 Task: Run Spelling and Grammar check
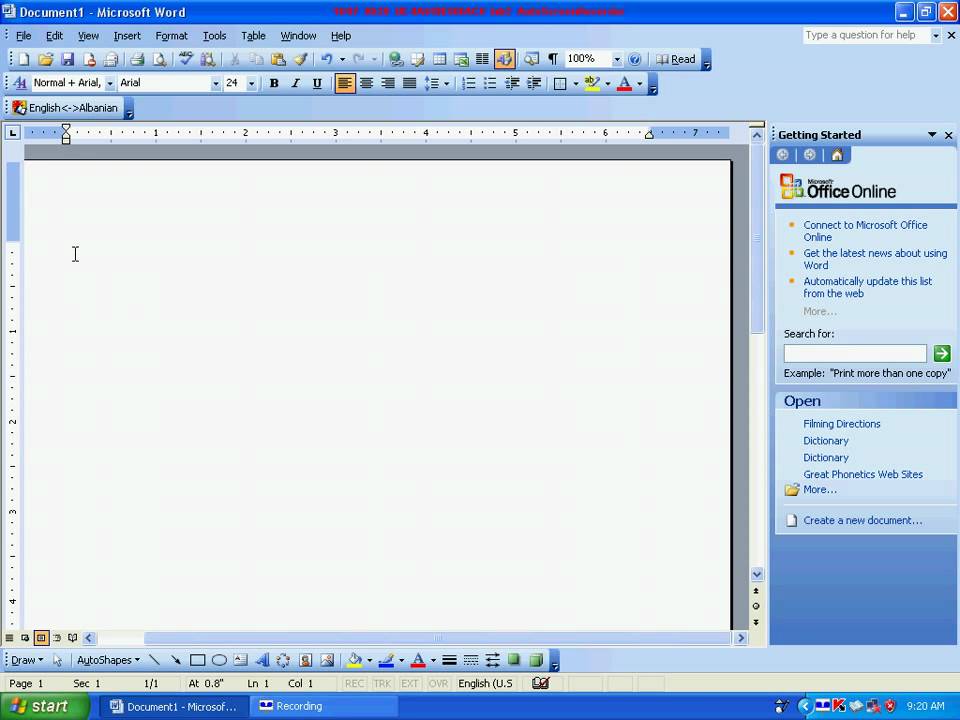pyautogui.click(x=186, y=59)
